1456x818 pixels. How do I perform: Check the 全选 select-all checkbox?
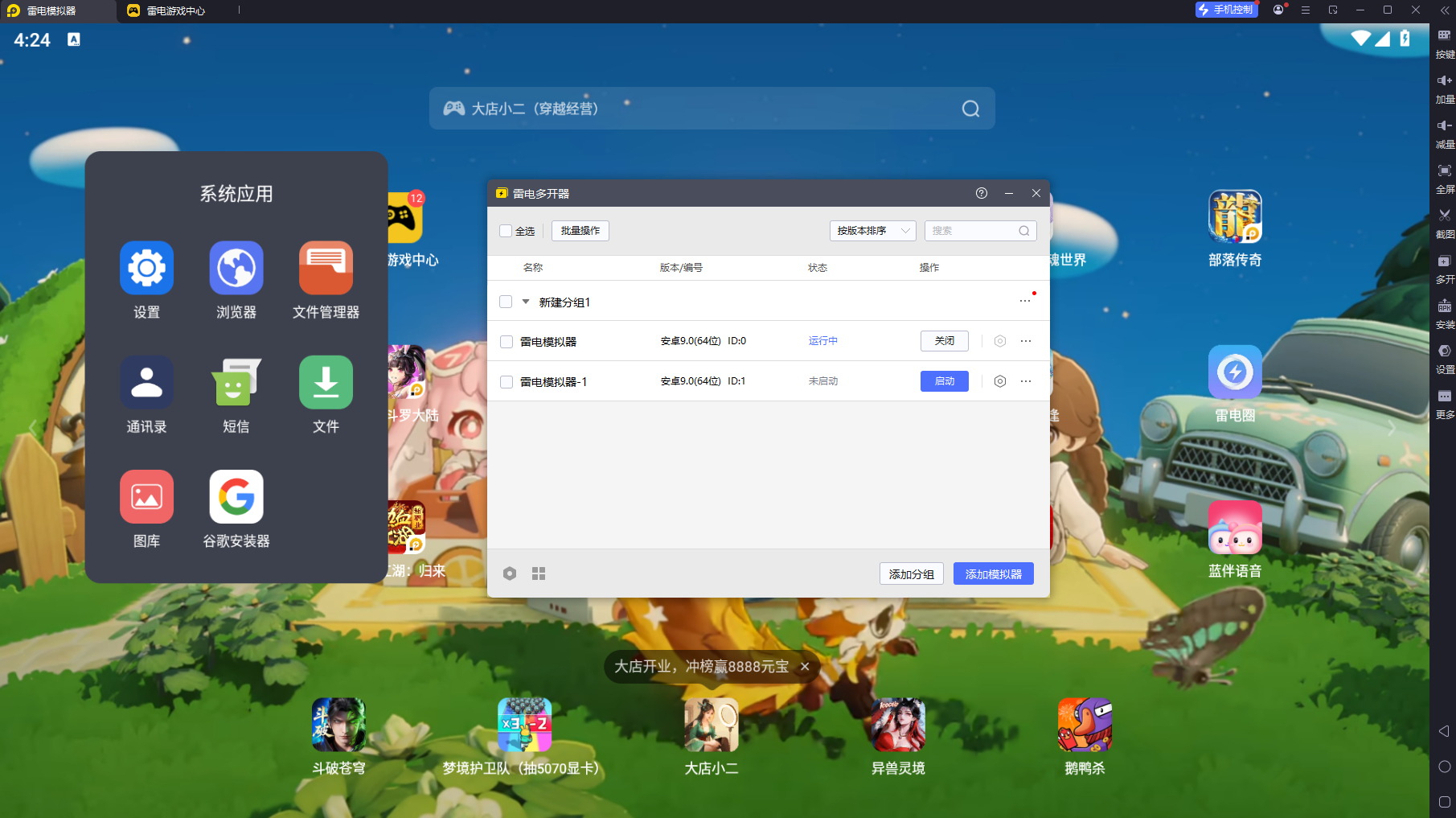(x=506, y=231)
